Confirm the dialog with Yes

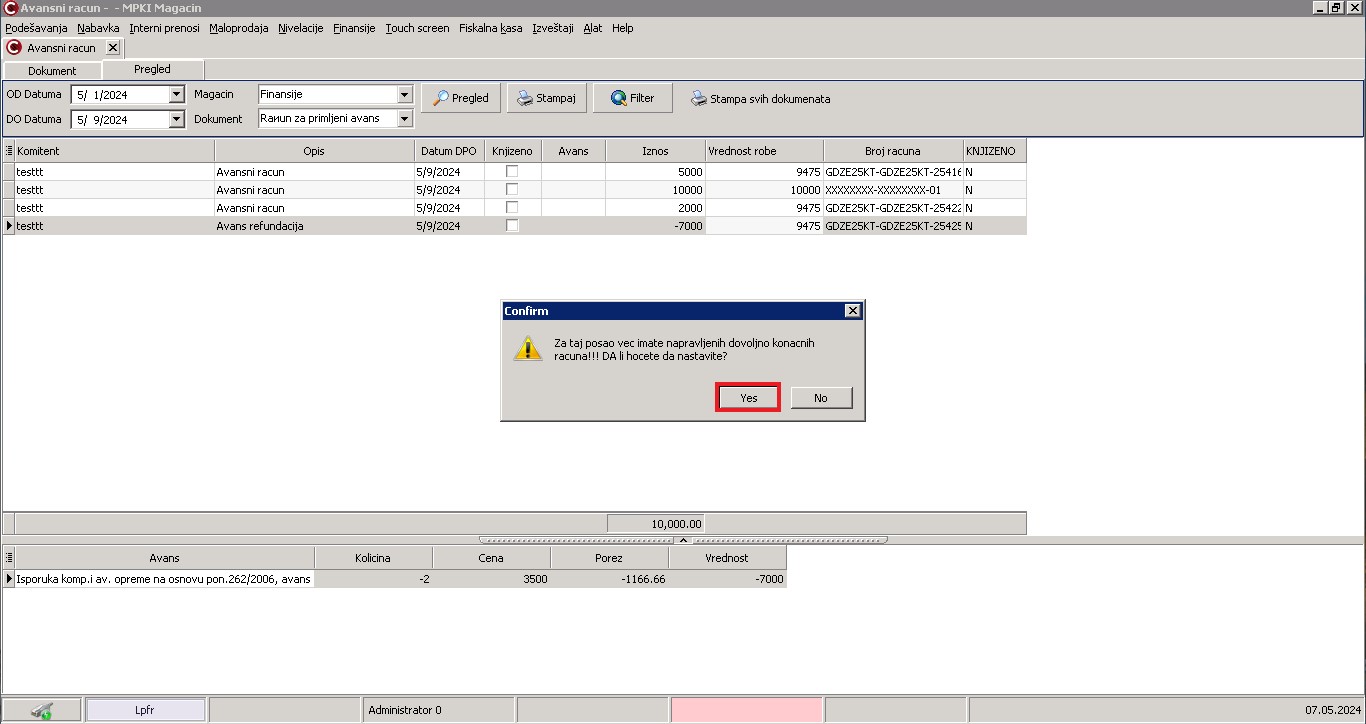point(749,398)
